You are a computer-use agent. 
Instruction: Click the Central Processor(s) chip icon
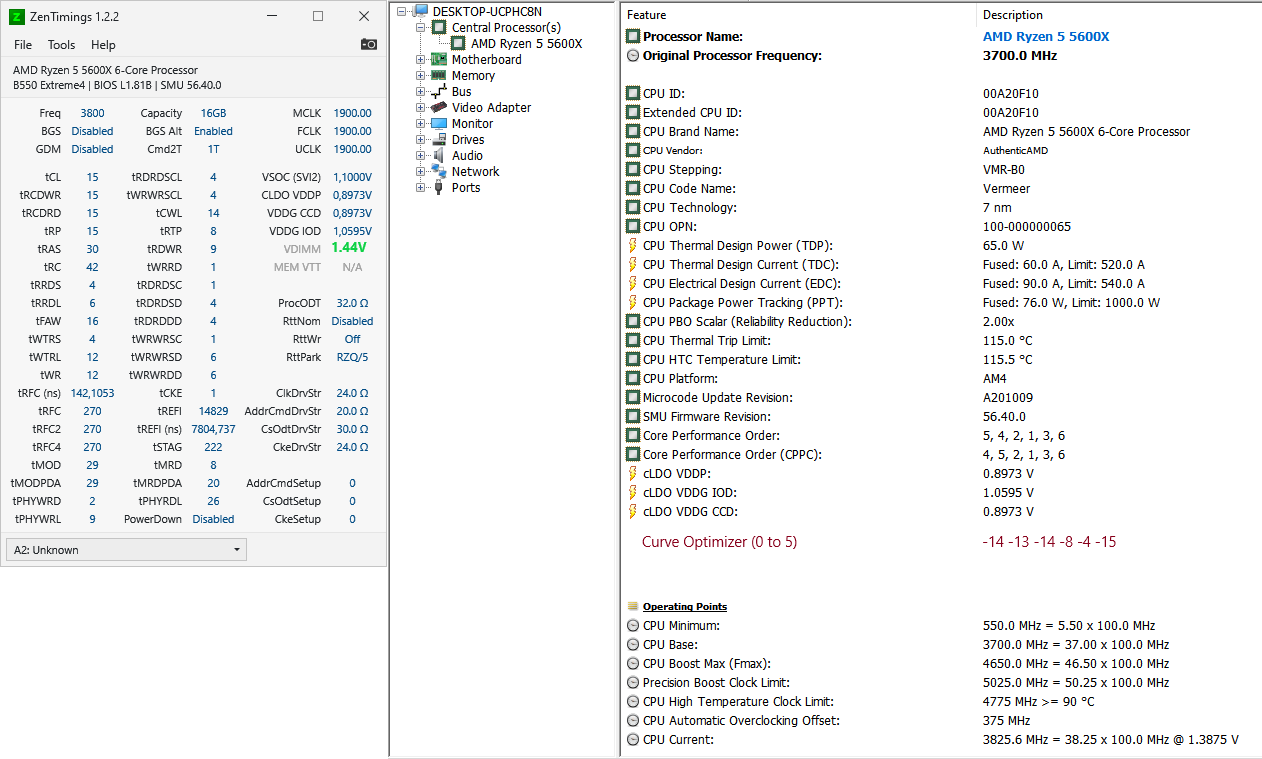coord(439,27)
